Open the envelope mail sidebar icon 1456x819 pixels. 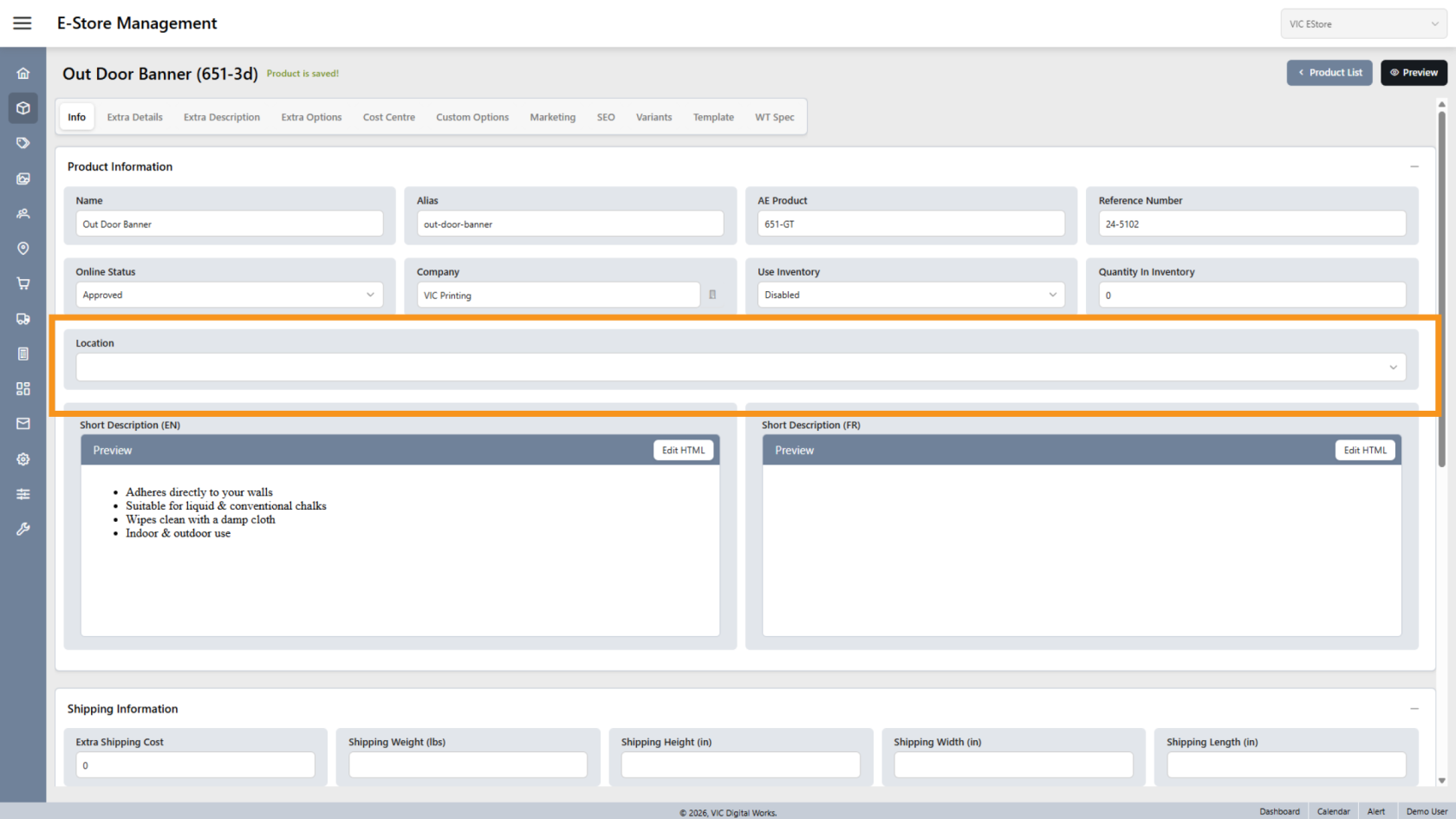[23, 424]
